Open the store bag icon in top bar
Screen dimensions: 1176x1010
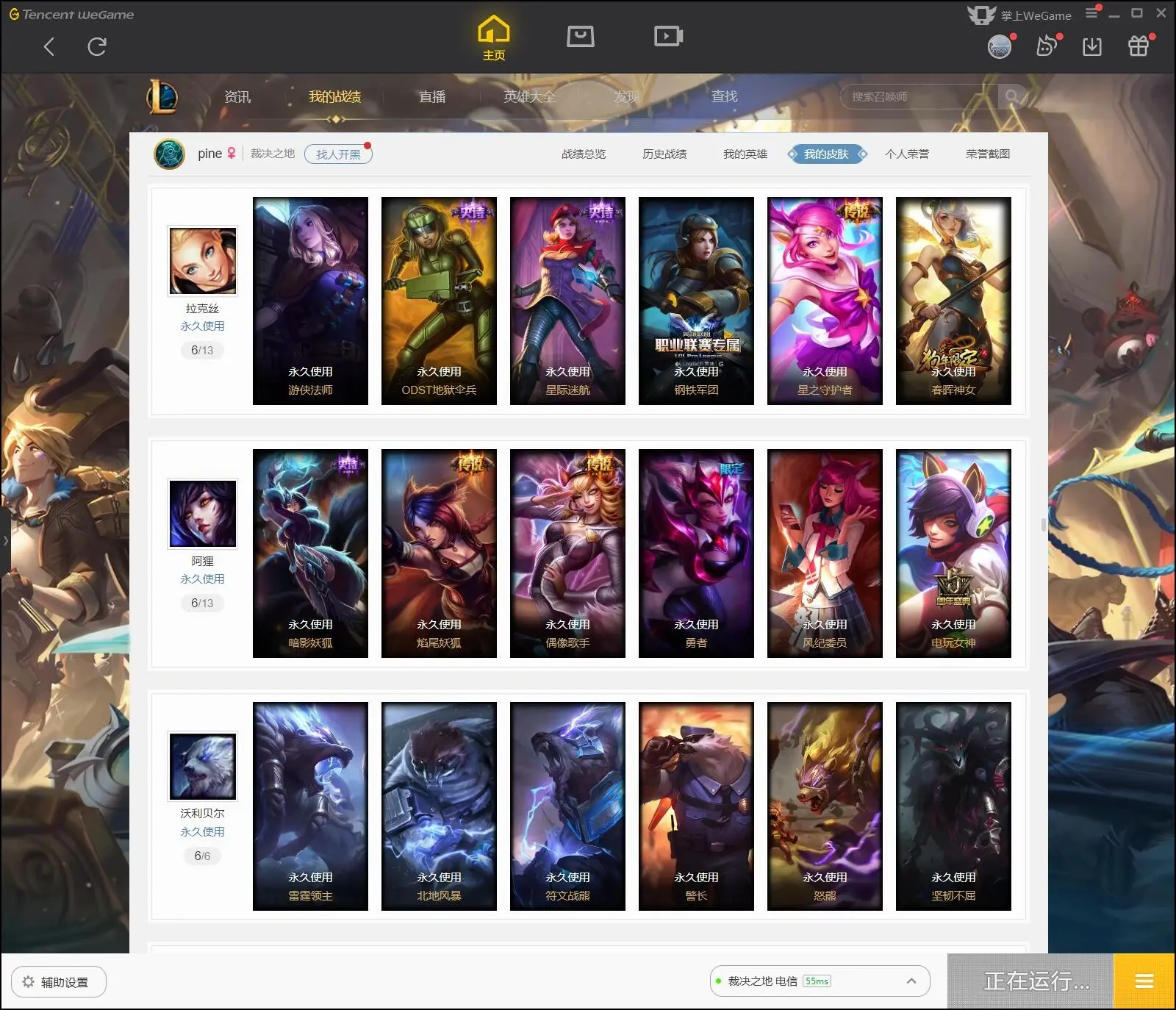(580, 36)
